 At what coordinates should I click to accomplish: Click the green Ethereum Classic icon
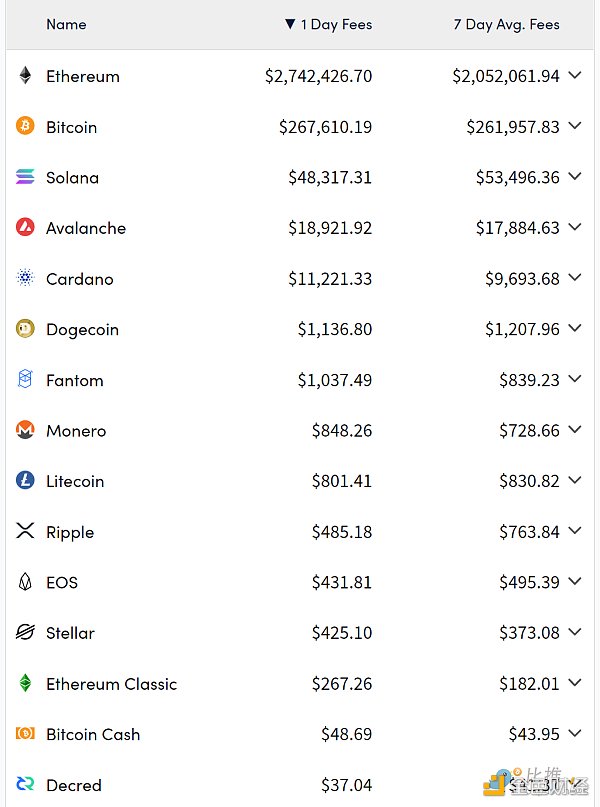tap(25, 683)
